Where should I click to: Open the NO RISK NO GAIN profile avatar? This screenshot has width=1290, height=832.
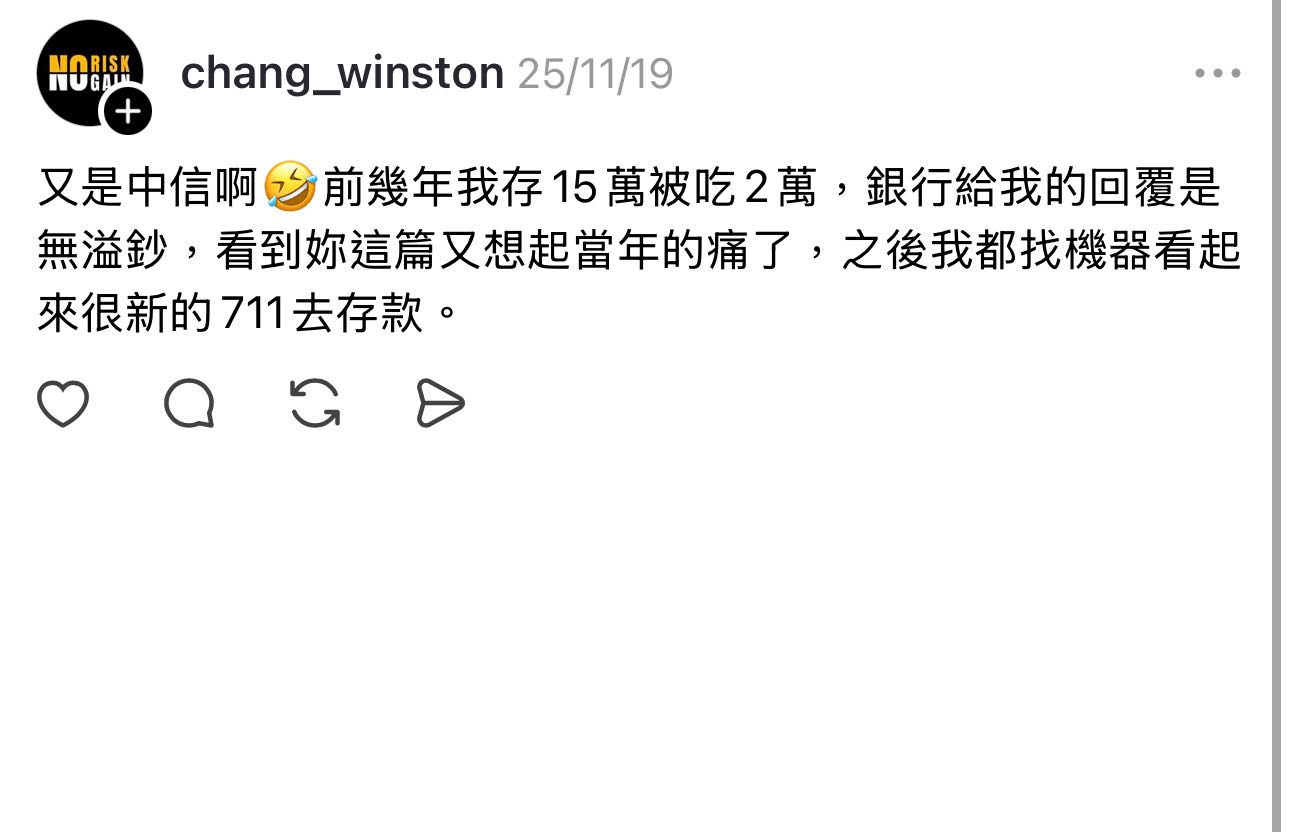[90, 74]
